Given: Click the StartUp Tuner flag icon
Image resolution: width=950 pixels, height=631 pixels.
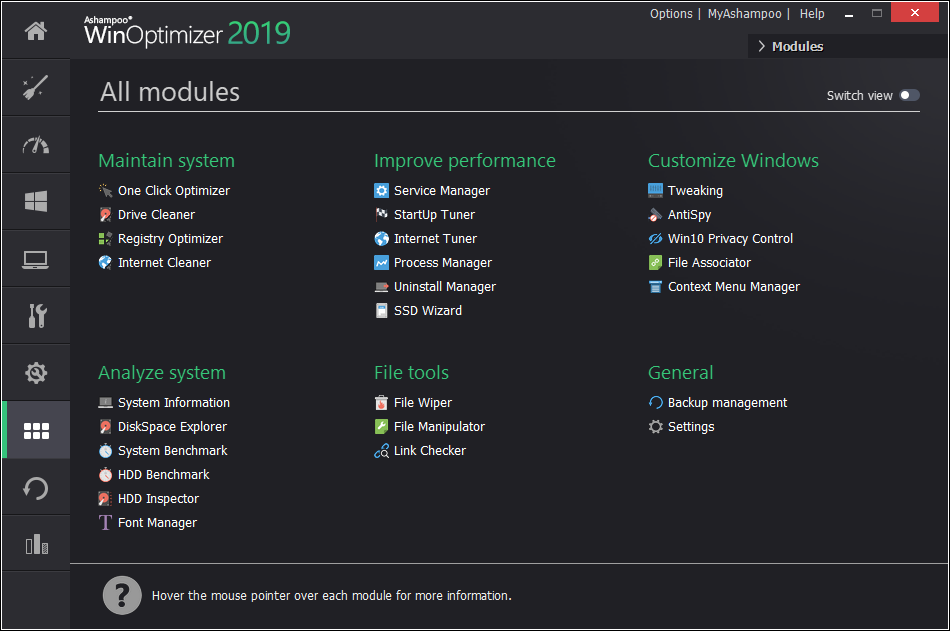Looking at the screenshot, I should (x=381, y=215).
